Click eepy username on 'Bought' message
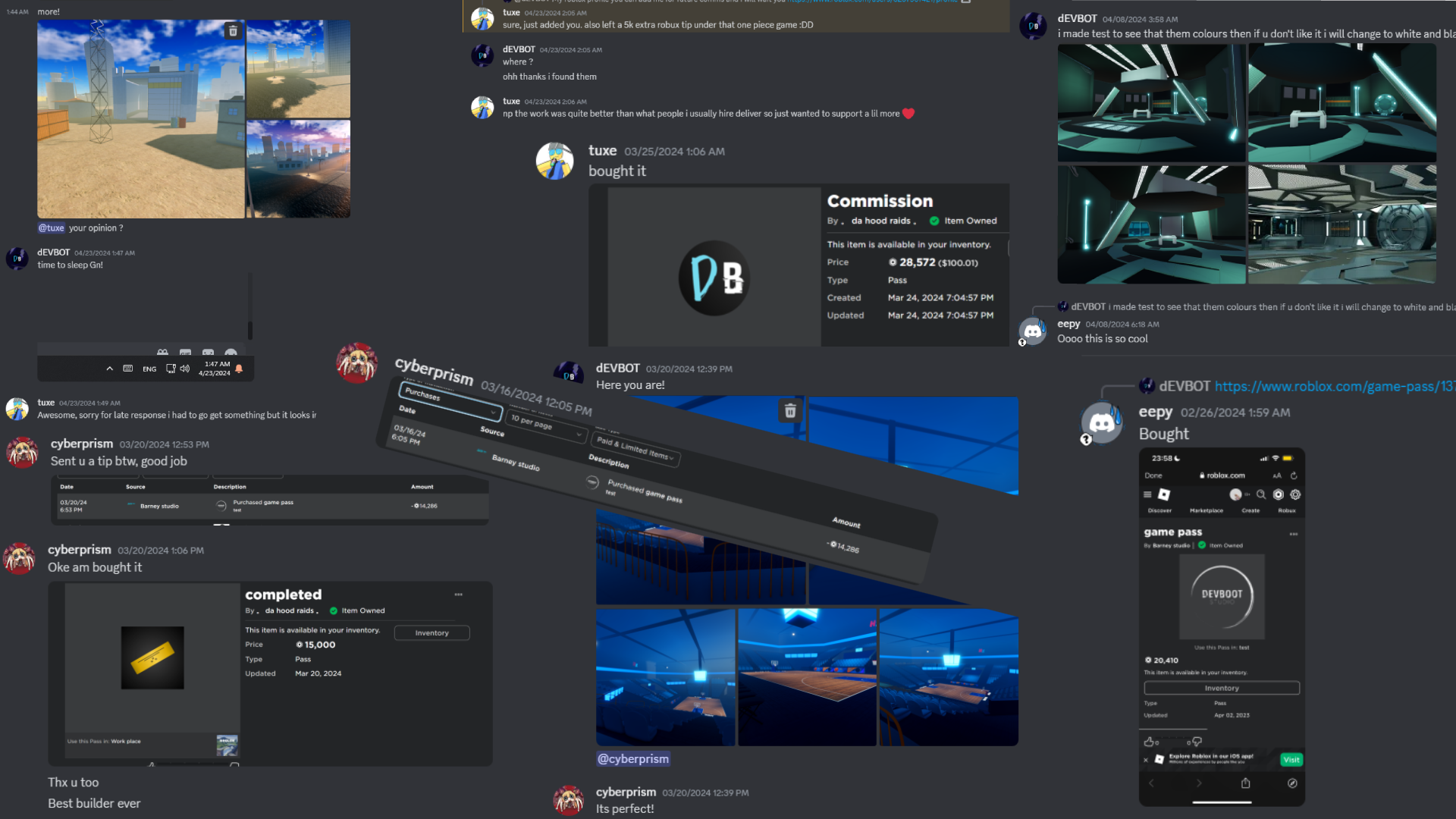The width and height of the screenshot is (1456, 819). pyautogui.click(x=1156, y=412)
